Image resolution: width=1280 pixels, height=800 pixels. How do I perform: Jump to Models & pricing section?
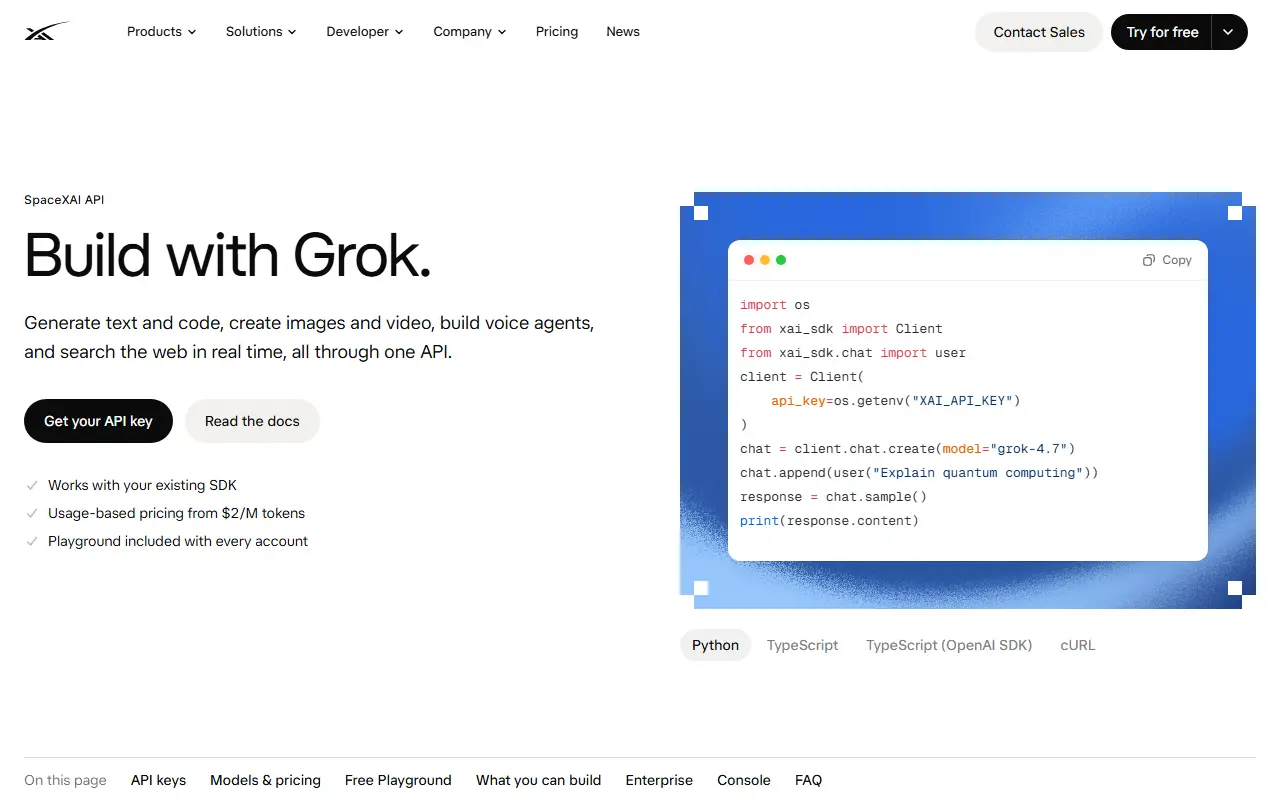coord(265,780)
